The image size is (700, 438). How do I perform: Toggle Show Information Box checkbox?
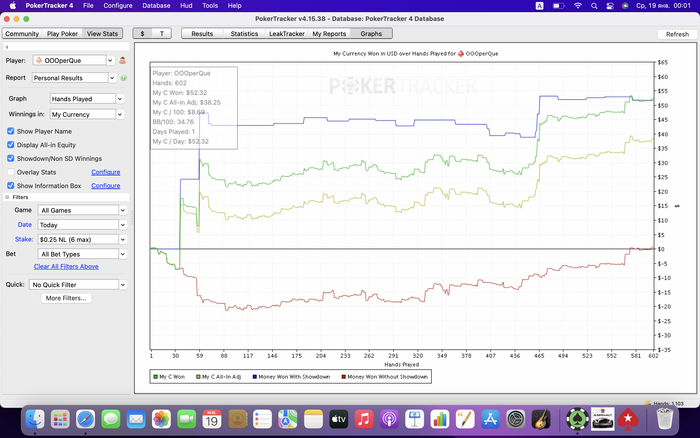[11, 185]
